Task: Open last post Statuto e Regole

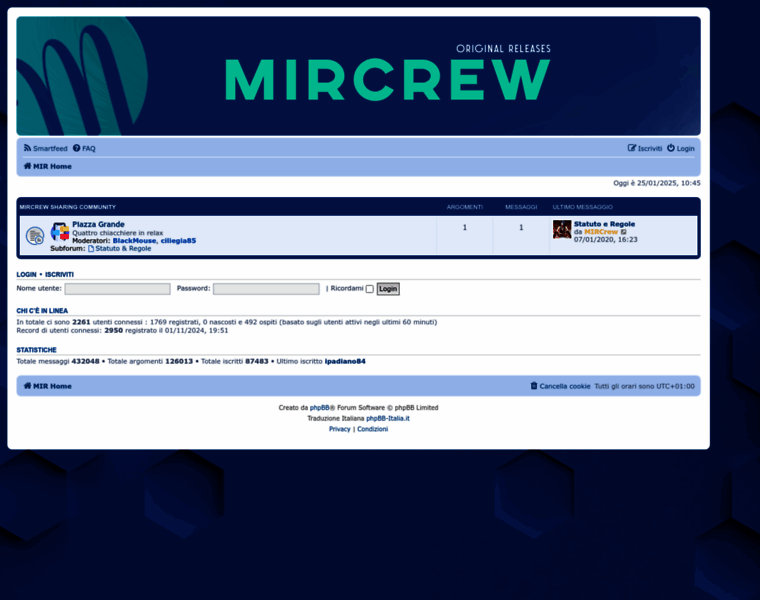Action: [x=604, y=224]
